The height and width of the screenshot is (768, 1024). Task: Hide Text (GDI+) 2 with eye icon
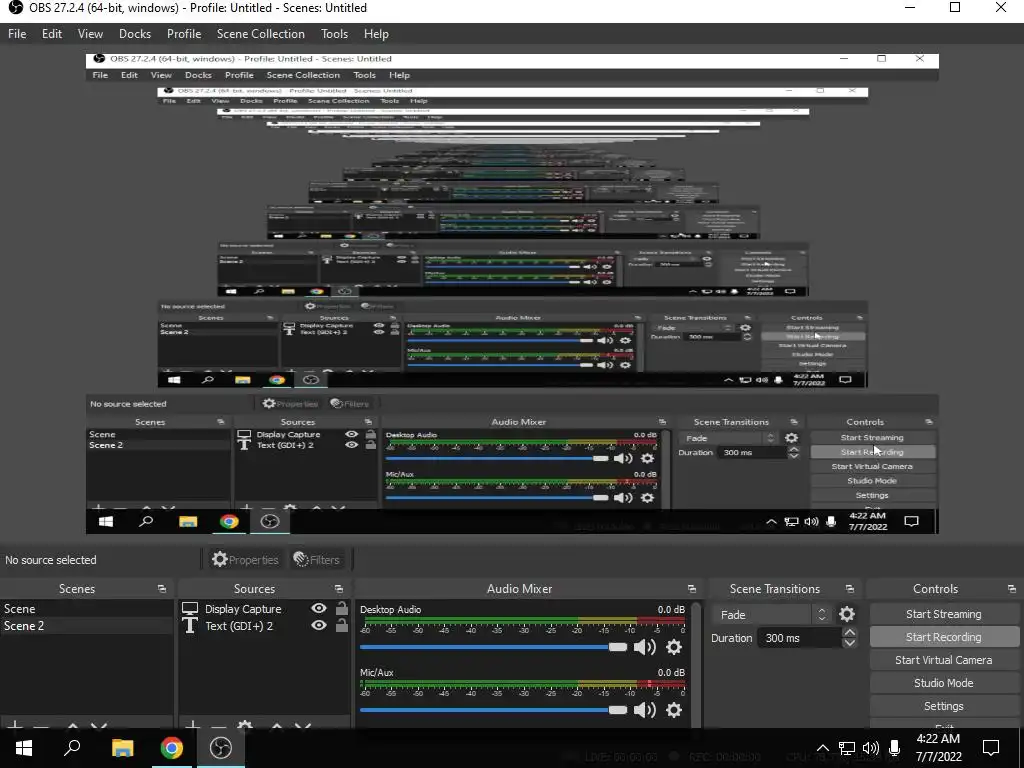319,625
